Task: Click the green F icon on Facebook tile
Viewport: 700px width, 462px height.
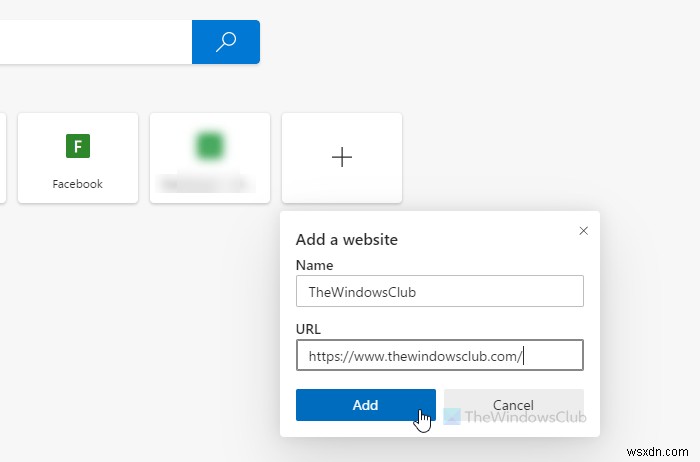Action: tap(78, 146)
